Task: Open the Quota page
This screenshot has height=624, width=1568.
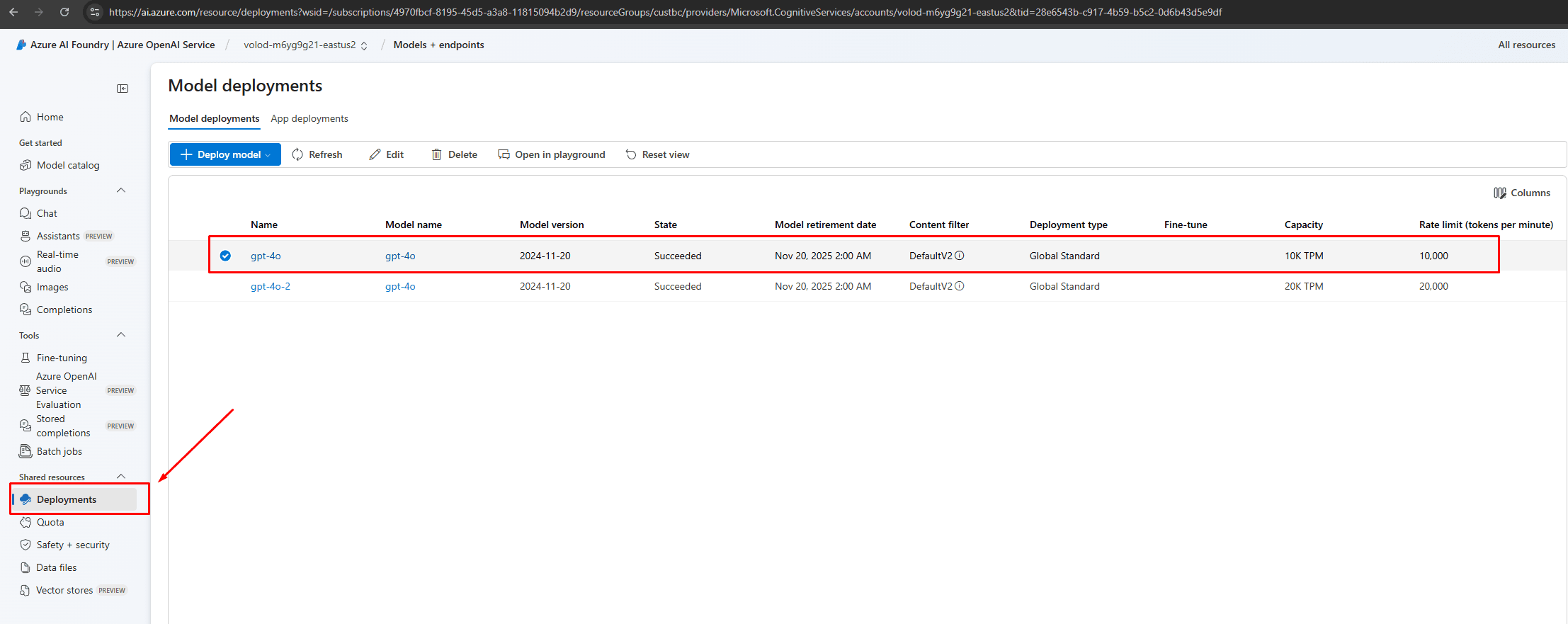Action: 50,522
